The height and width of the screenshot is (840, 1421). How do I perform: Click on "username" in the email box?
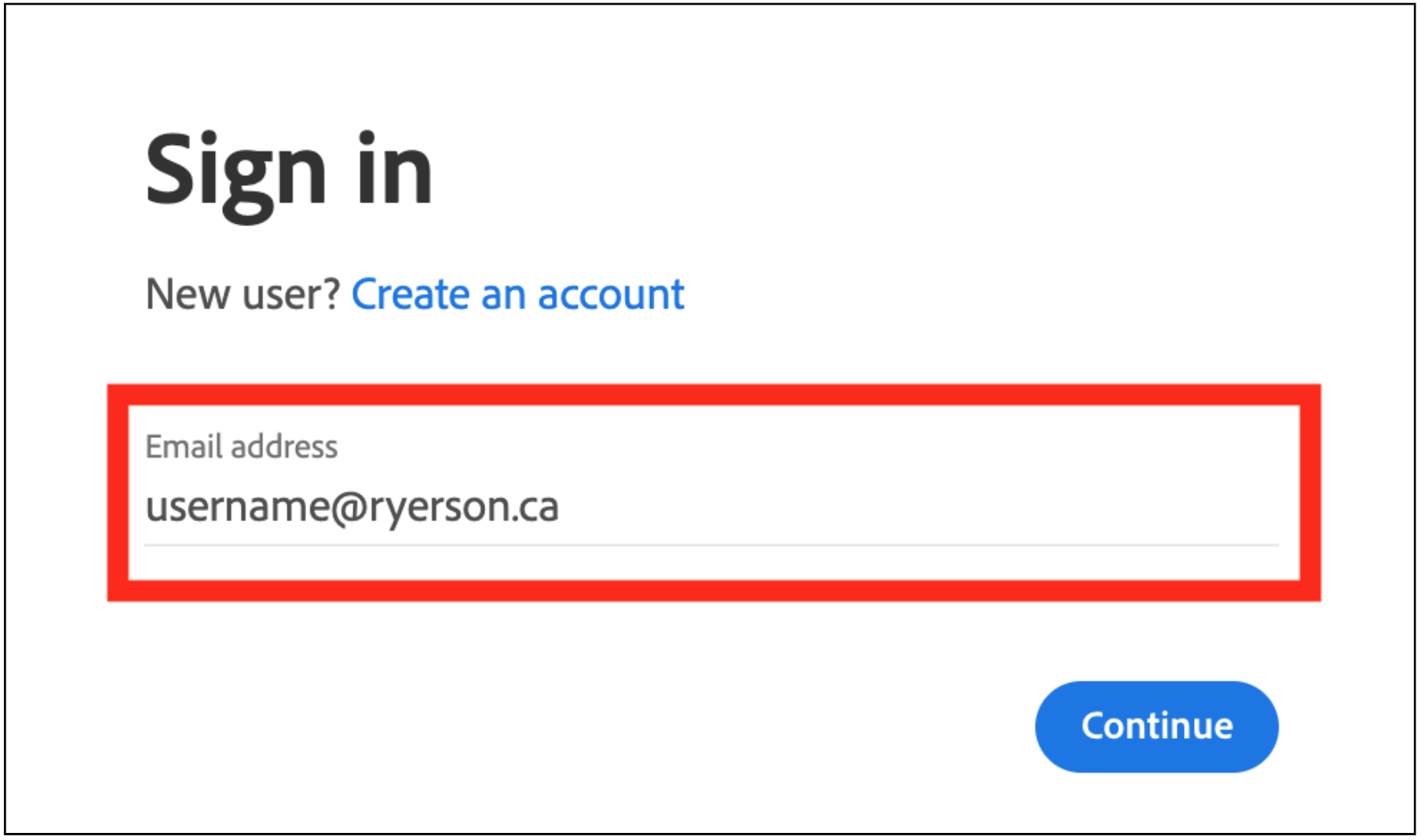pos(237,506)
